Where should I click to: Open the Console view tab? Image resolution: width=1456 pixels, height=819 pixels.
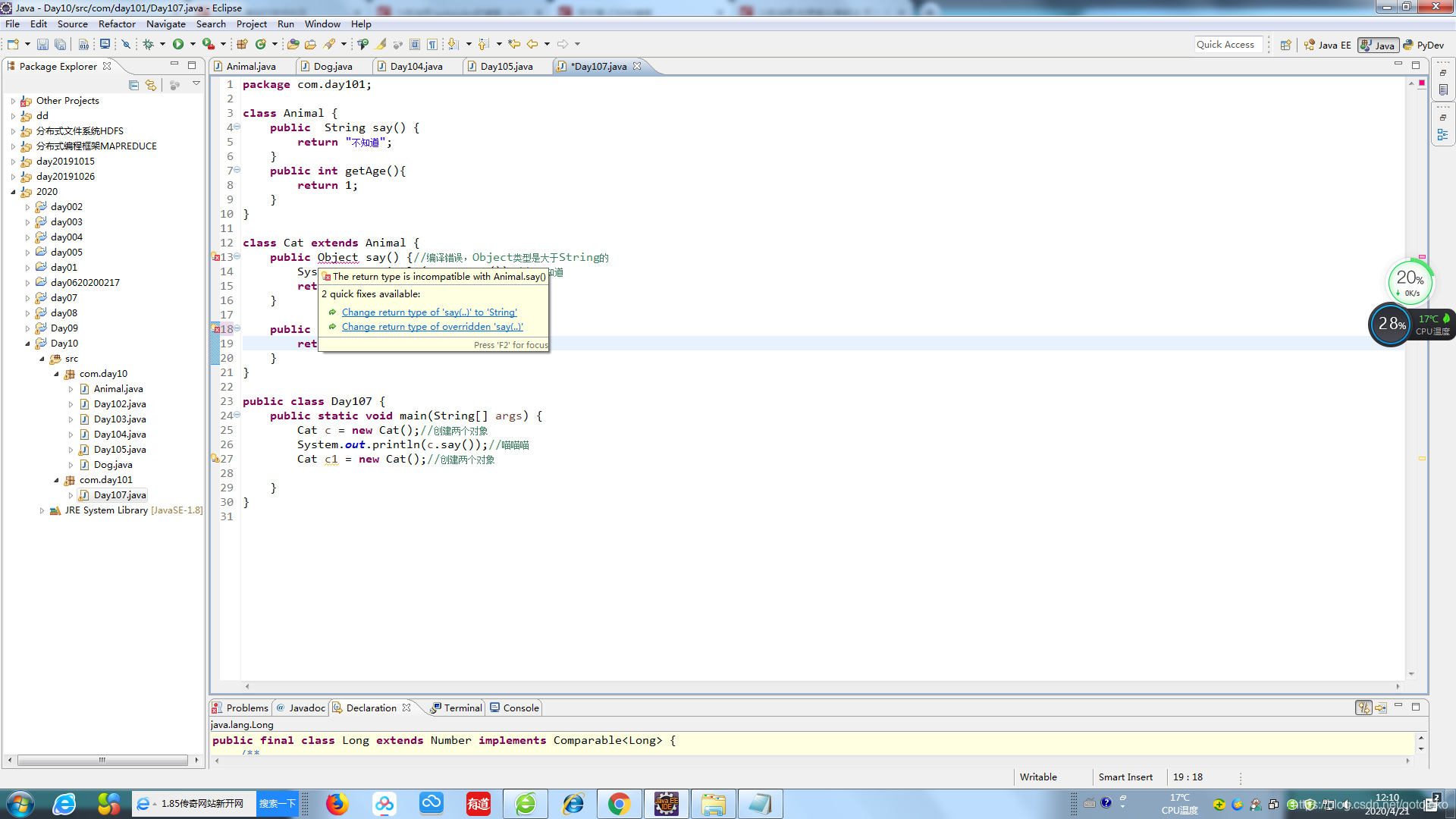(515, 708)
